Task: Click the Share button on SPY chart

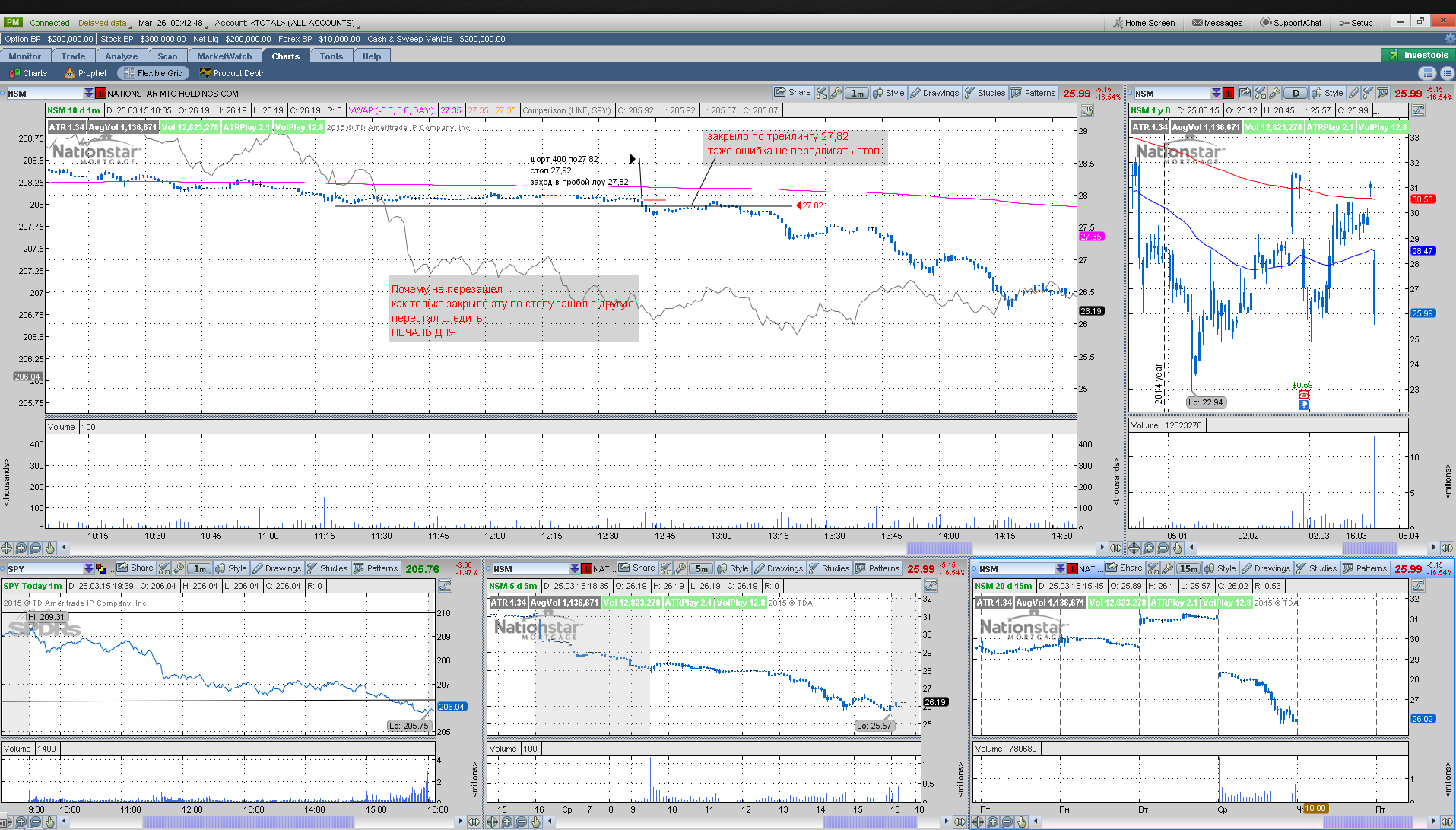Action: pos(135,568)
